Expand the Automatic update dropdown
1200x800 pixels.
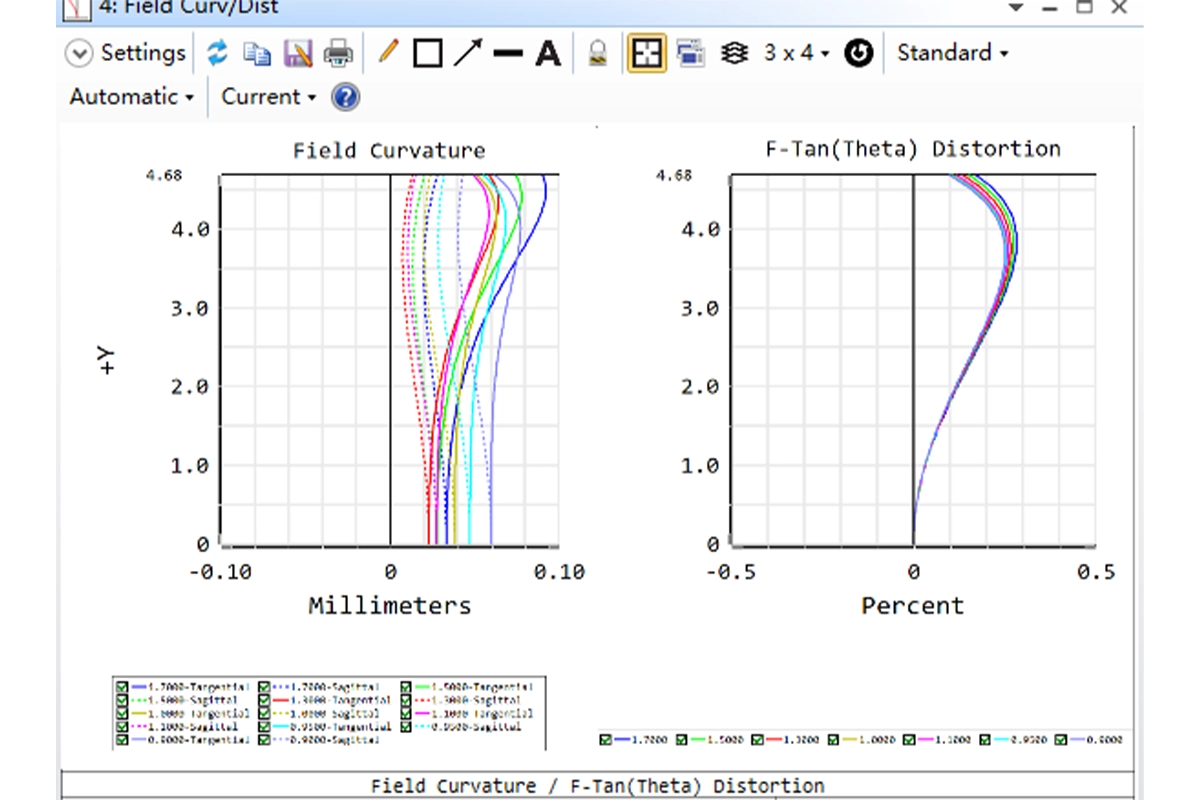(131, 97)
